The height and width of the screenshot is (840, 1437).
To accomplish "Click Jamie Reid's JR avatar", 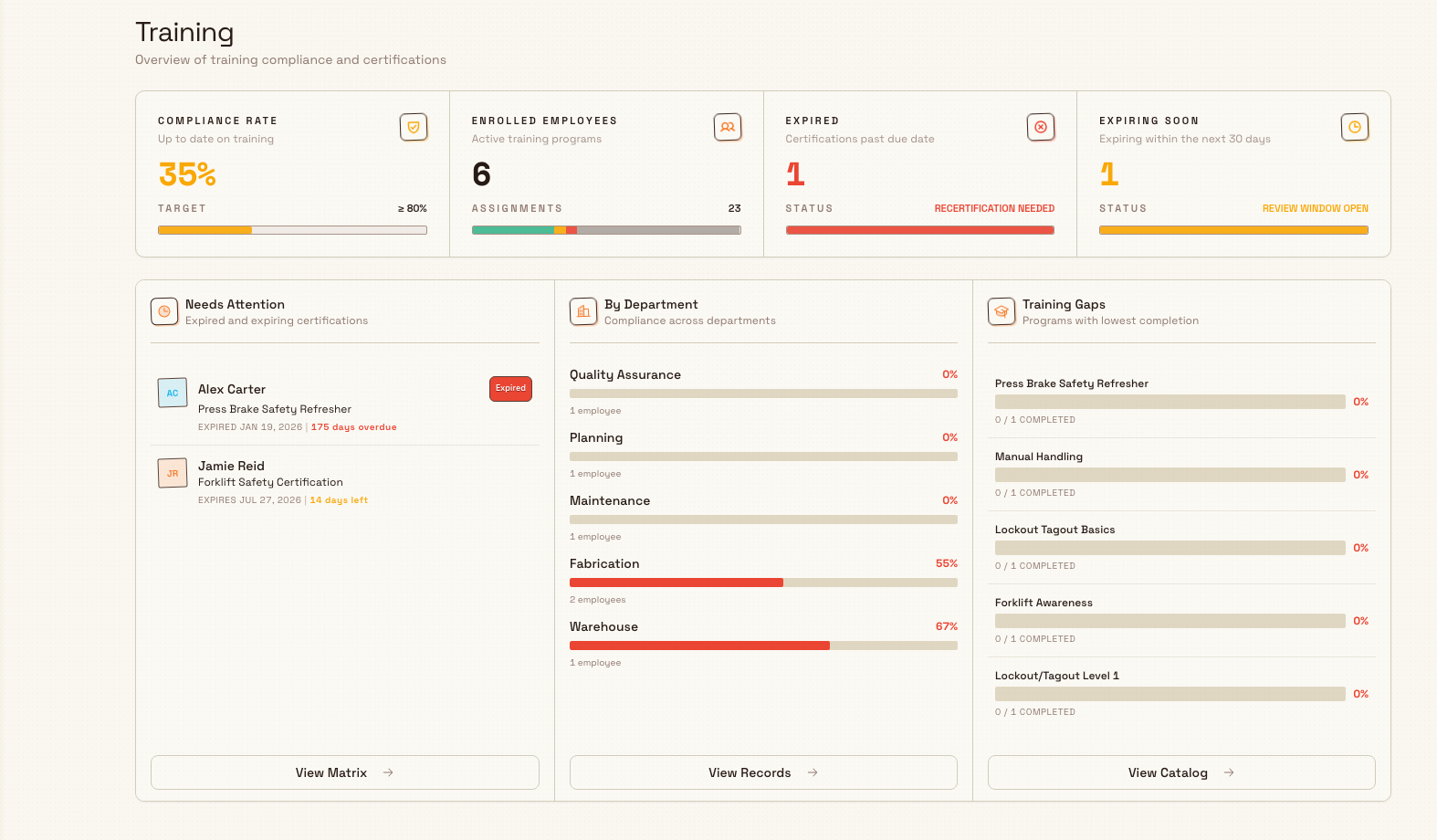I will point(173,473).
